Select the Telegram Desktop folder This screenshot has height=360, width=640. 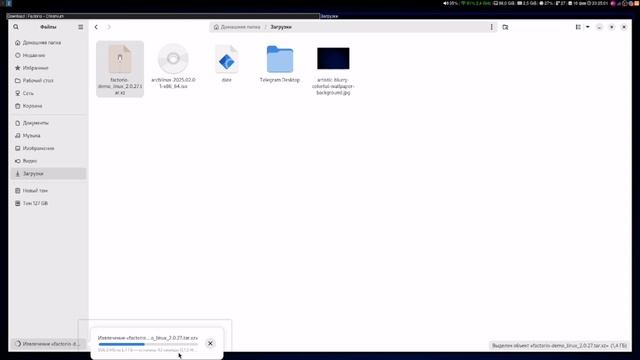pos(280,63)
